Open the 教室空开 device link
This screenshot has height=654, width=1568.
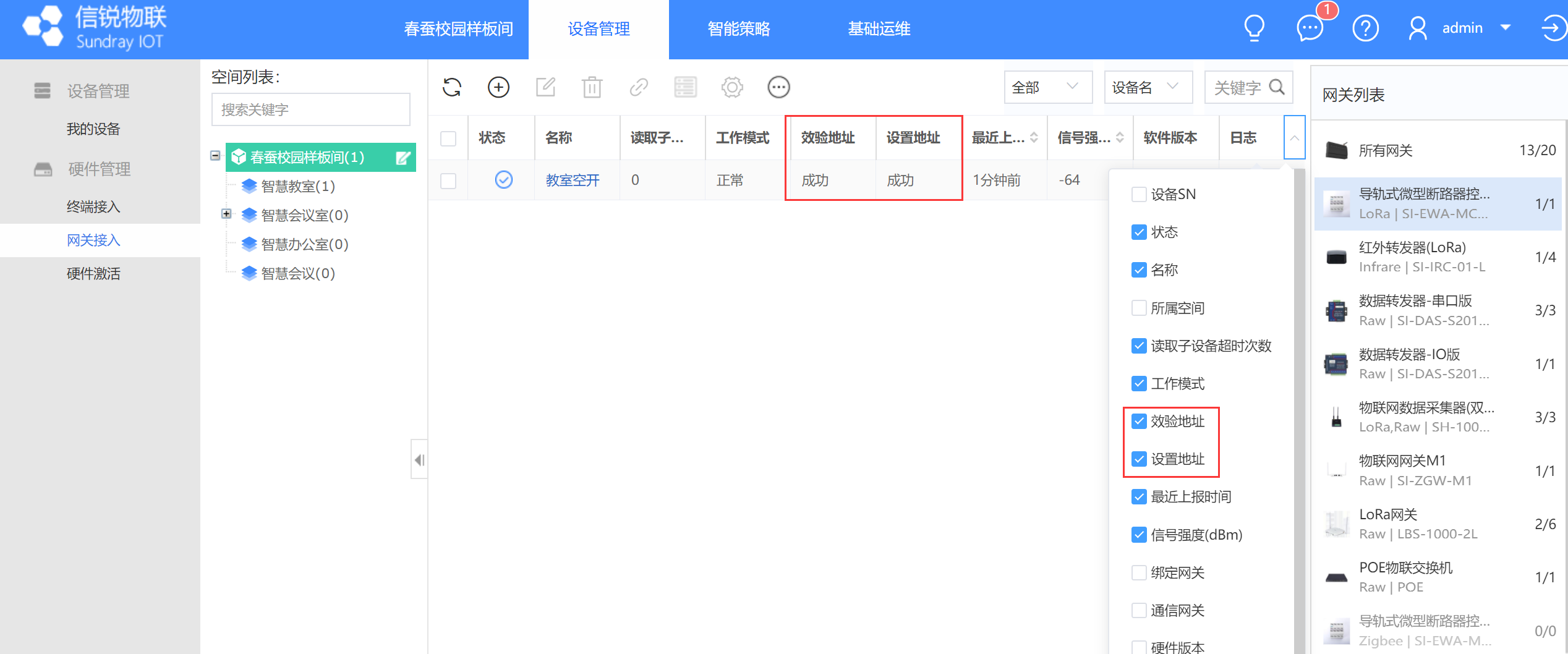pyautogui.click(x=573, y=180)
